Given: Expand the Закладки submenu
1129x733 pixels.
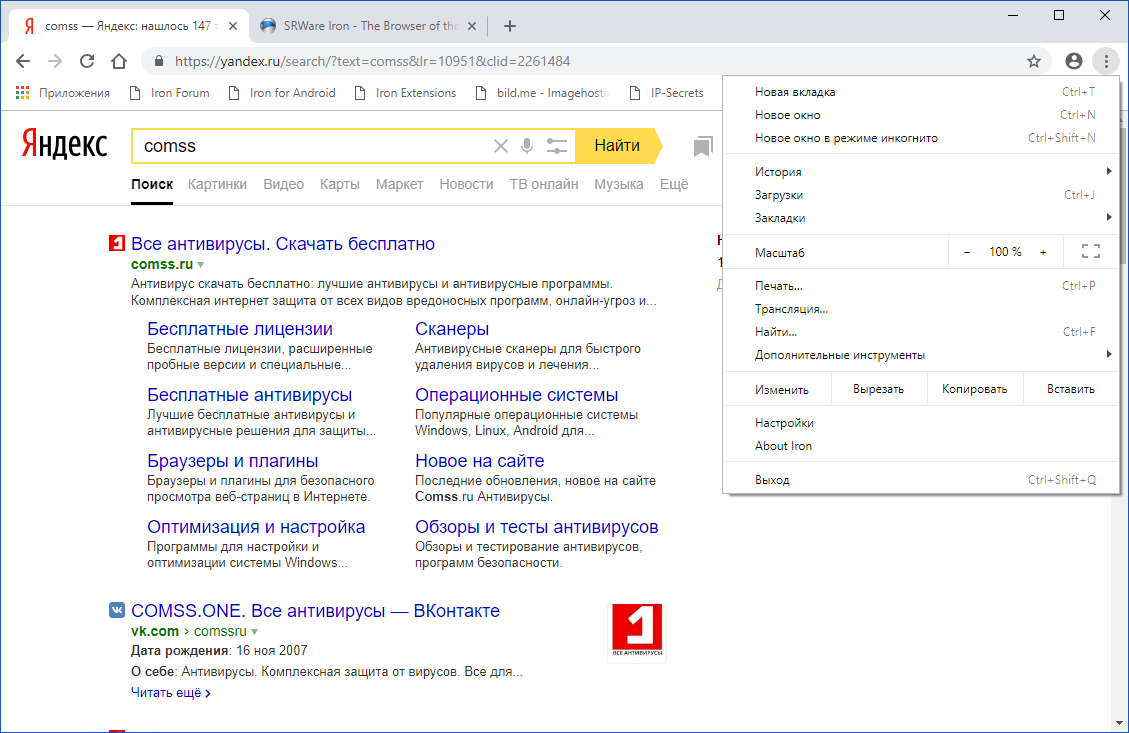Looking at the screenshot, I should point(921,217).
